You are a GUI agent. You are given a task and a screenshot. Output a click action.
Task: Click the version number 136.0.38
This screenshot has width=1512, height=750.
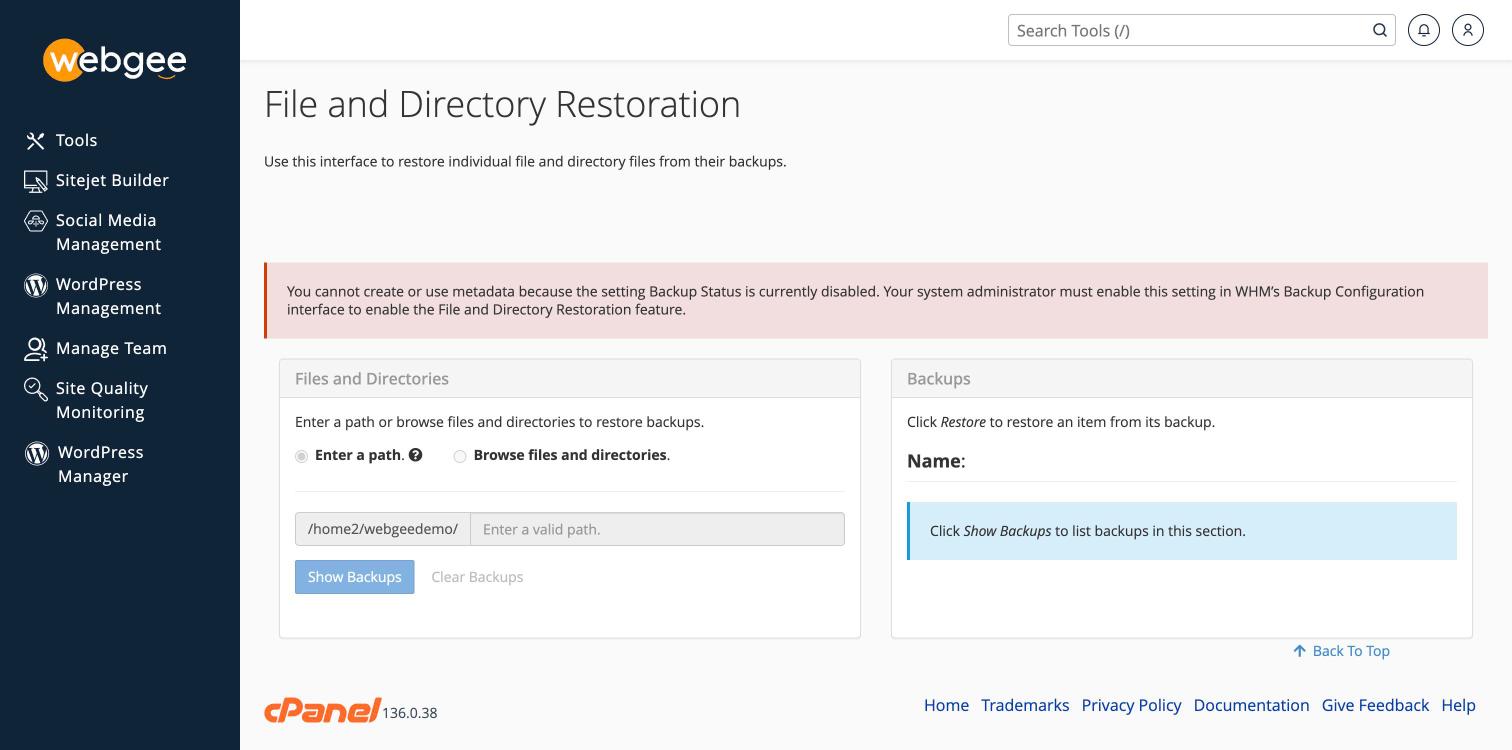pyautogui.click(x=410, y=713)
